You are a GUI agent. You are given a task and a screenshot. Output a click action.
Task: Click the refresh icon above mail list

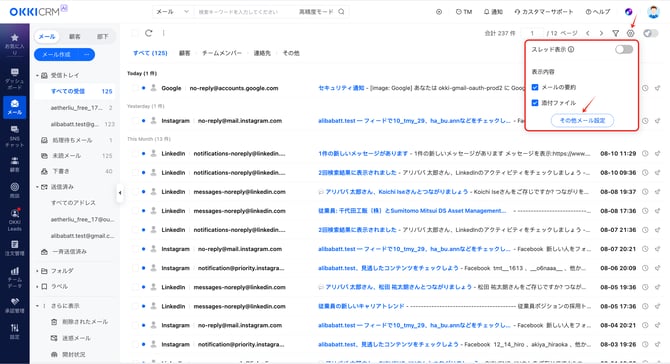coord(149,33)
